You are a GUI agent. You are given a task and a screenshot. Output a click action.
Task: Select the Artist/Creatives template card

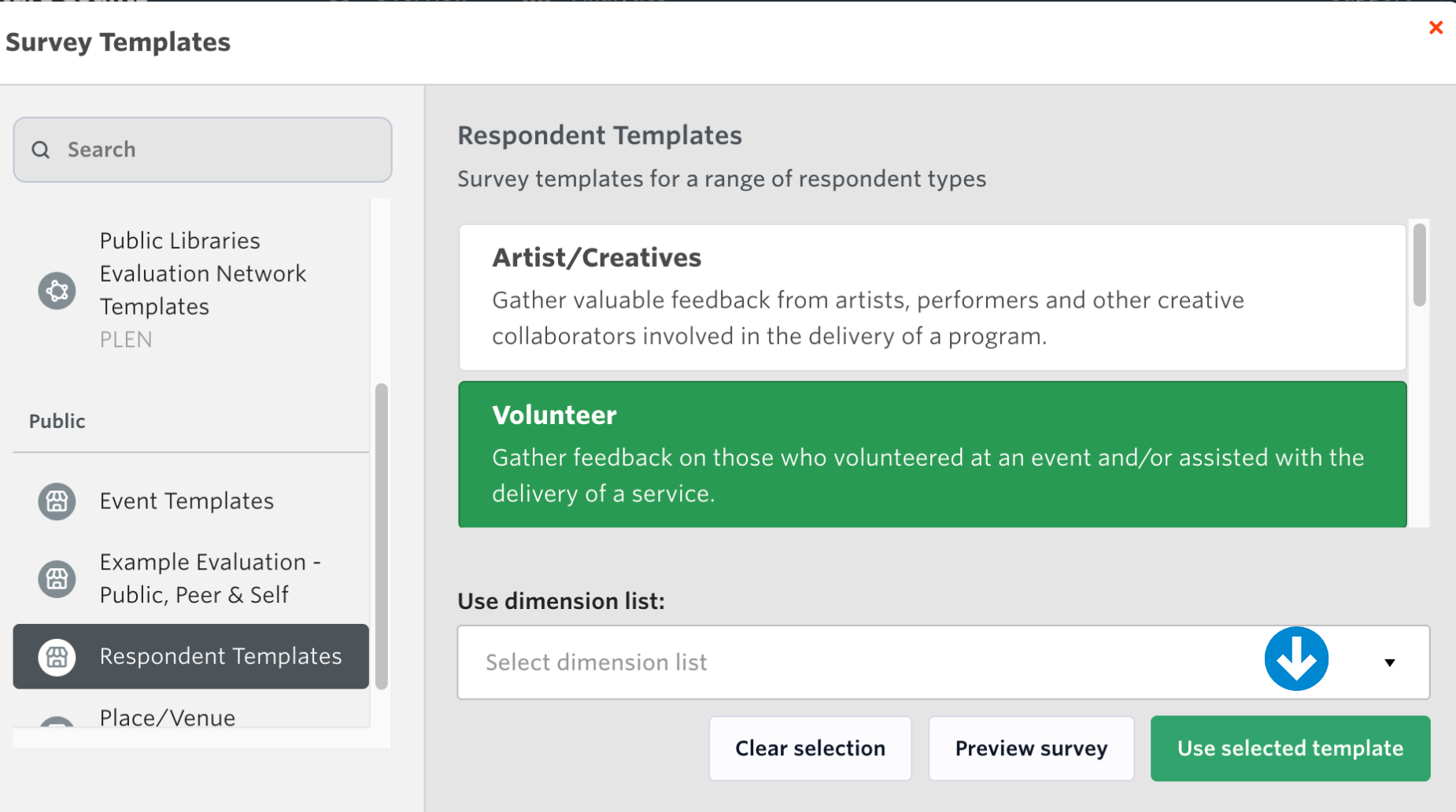pyautogui.click(x=932, y=297)
